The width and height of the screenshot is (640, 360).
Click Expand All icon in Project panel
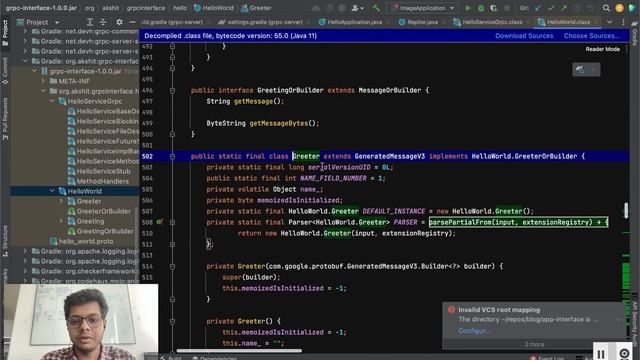click(90, 22)
